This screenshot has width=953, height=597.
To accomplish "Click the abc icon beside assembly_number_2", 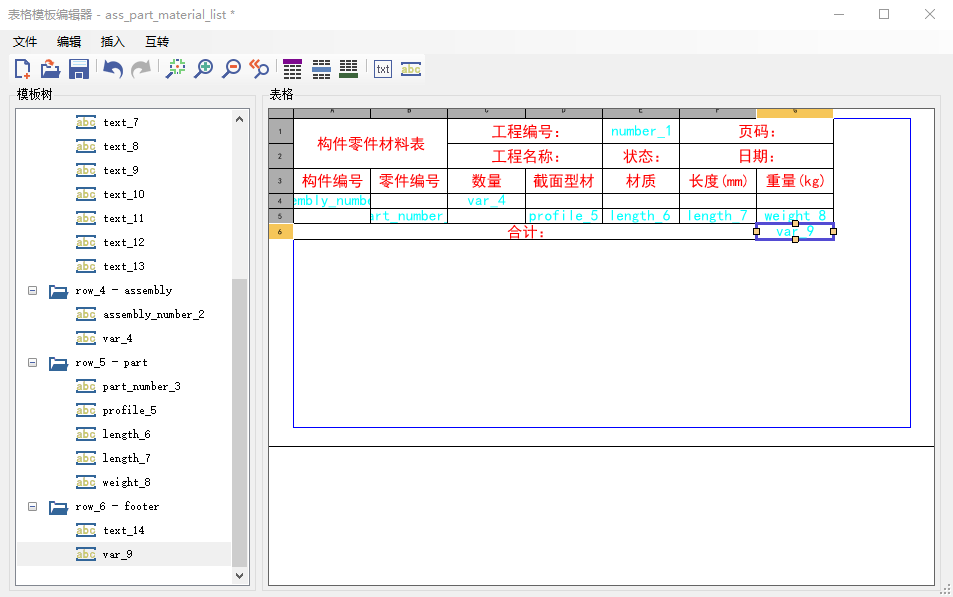I will [86, 314].
